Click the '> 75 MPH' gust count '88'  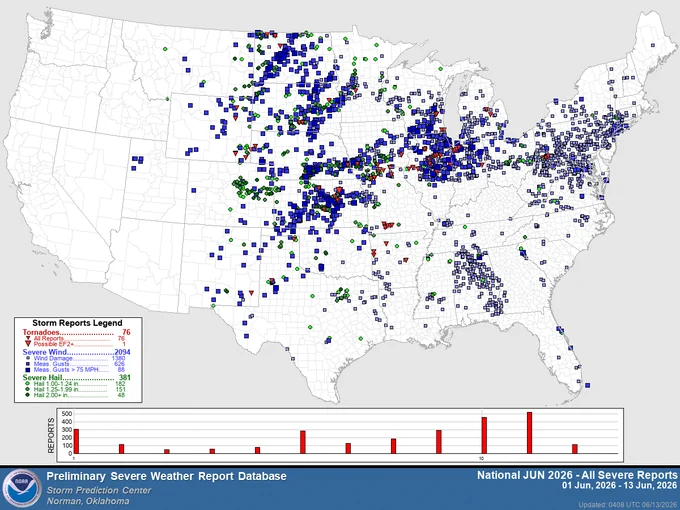(x=121, y=370)
